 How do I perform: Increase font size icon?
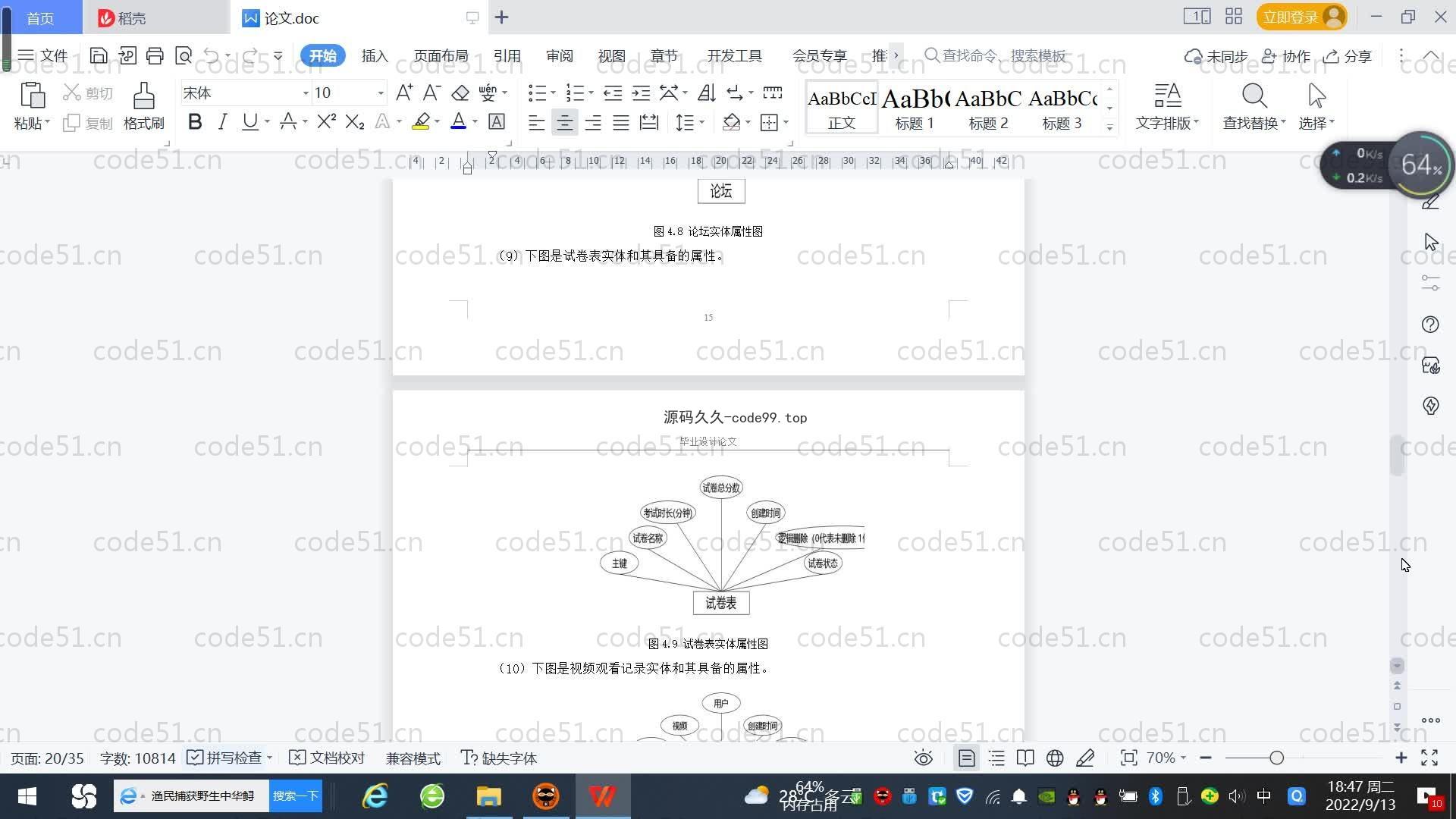click(x=404, y=93)
